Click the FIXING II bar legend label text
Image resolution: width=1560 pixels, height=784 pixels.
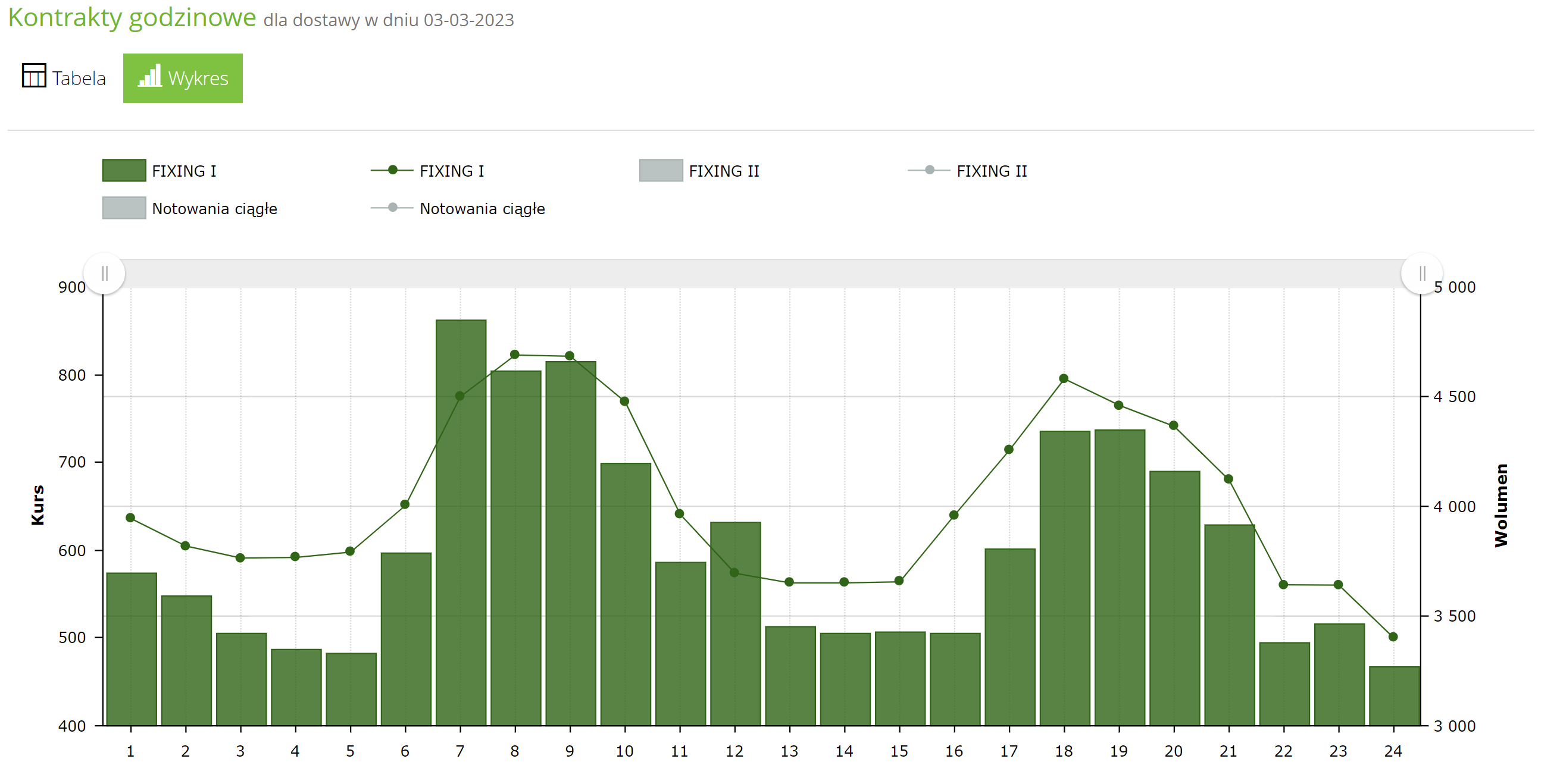point(724,171)
